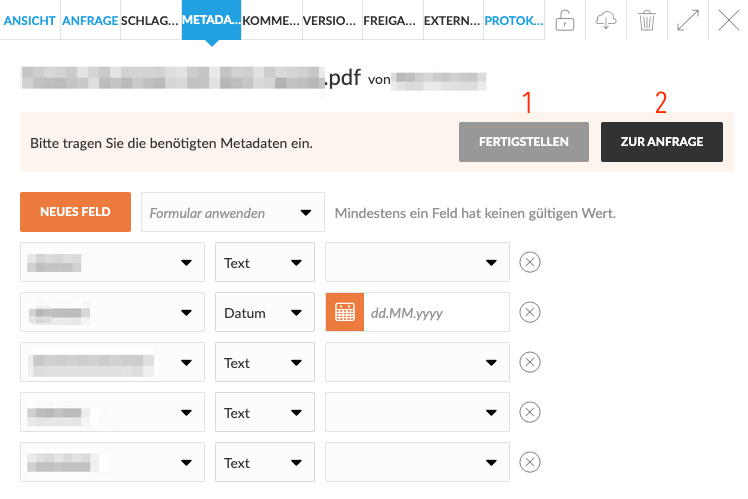Click the ZUR ANFRAGE button
Image resolution: width=748 pixels, height=499 pixels.
point(662,142)
